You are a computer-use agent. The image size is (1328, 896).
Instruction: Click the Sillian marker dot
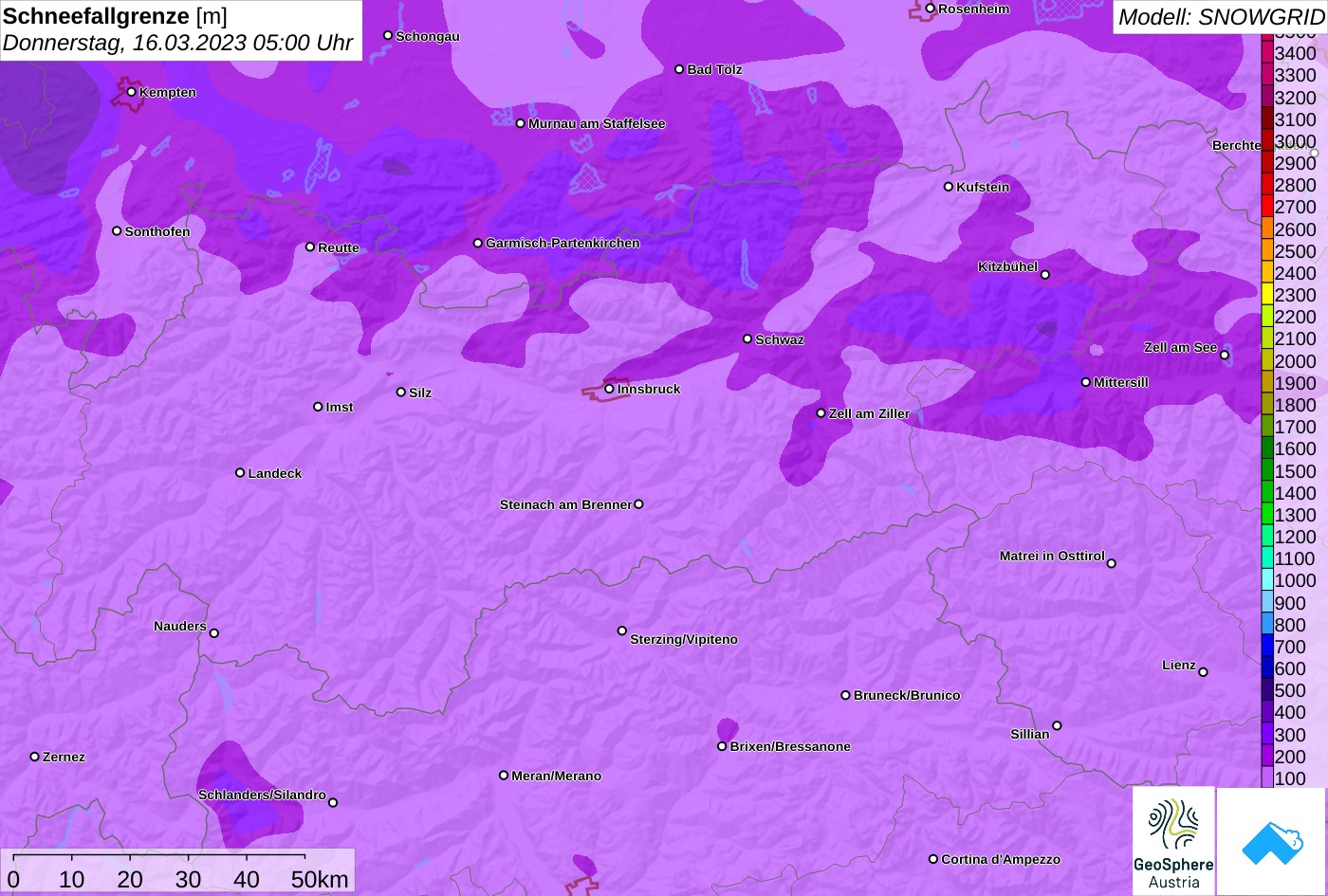click(x=1057, y=726)
